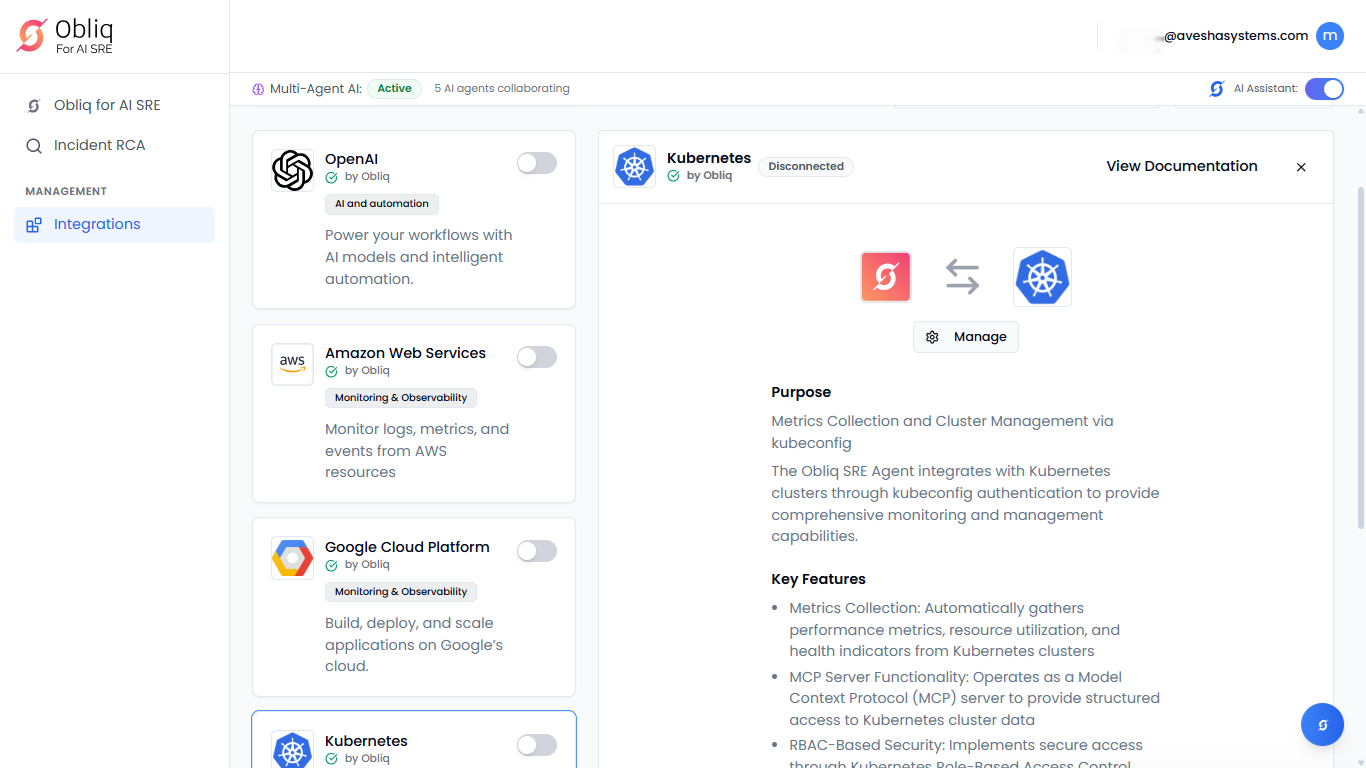Open the floating Obliq assistant bubble
The height and width of the screenshot is (768, 1366).
point(1322,725)
